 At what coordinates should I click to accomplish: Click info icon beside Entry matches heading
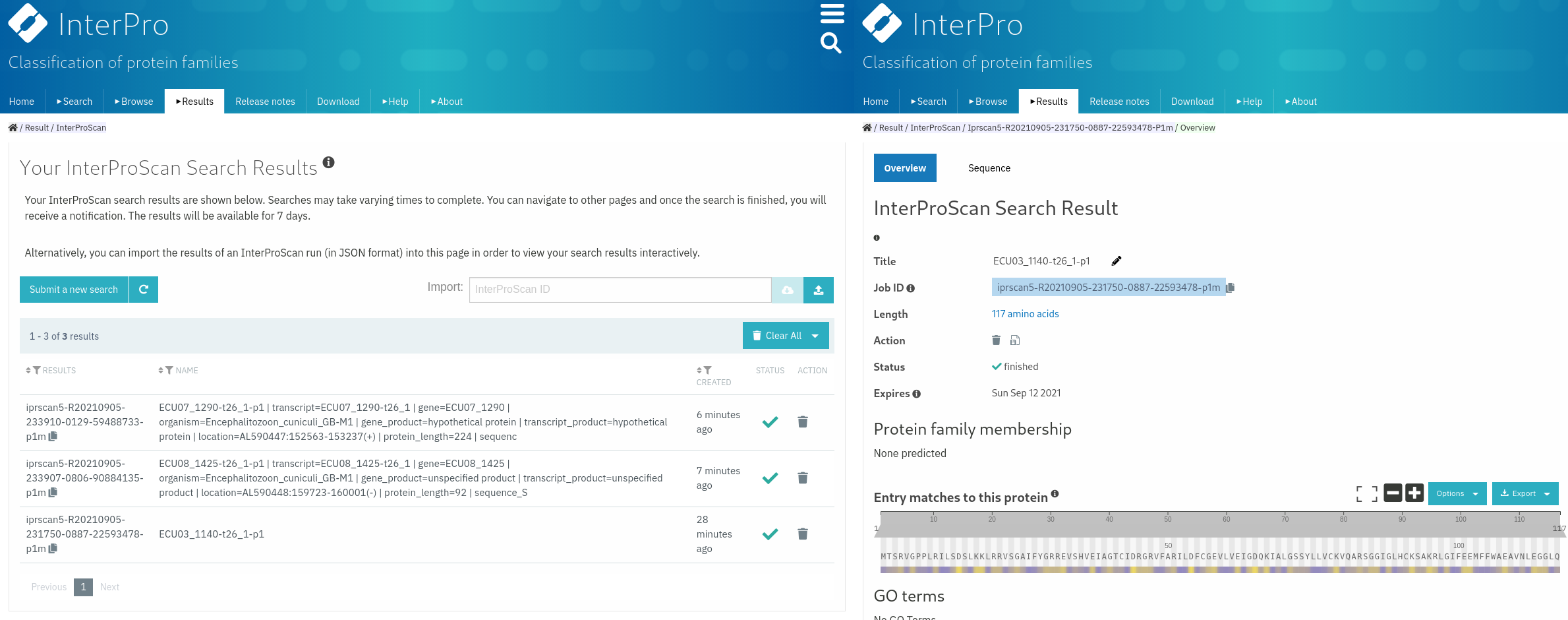click(1055, 493)
